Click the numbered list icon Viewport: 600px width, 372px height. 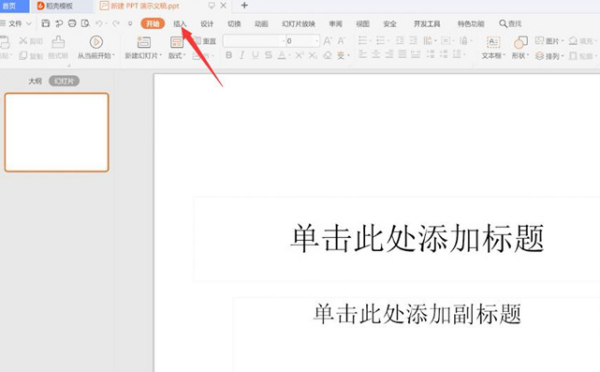(380, 40)
